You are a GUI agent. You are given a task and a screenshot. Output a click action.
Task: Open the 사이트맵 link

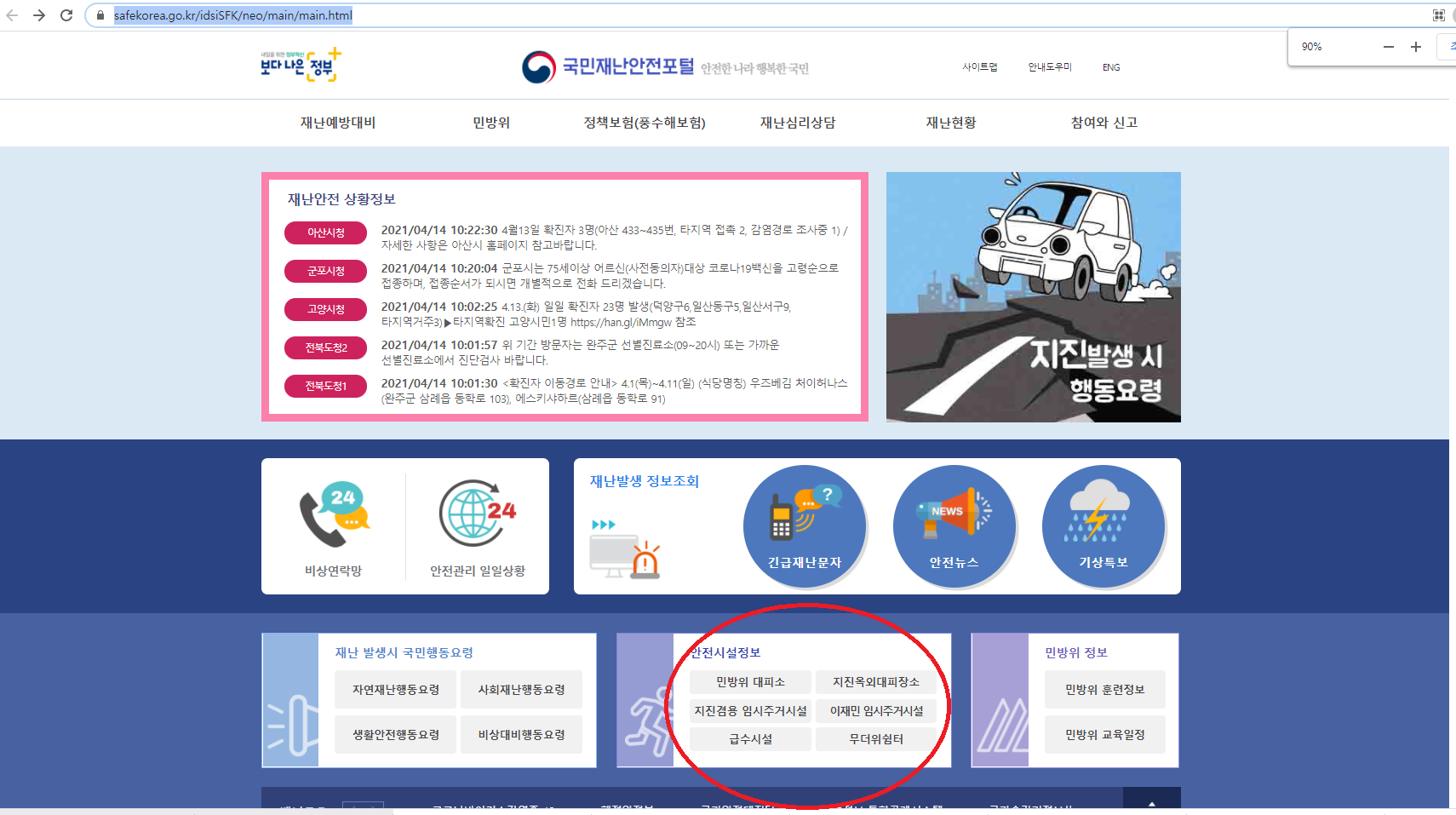pos(980,67)
